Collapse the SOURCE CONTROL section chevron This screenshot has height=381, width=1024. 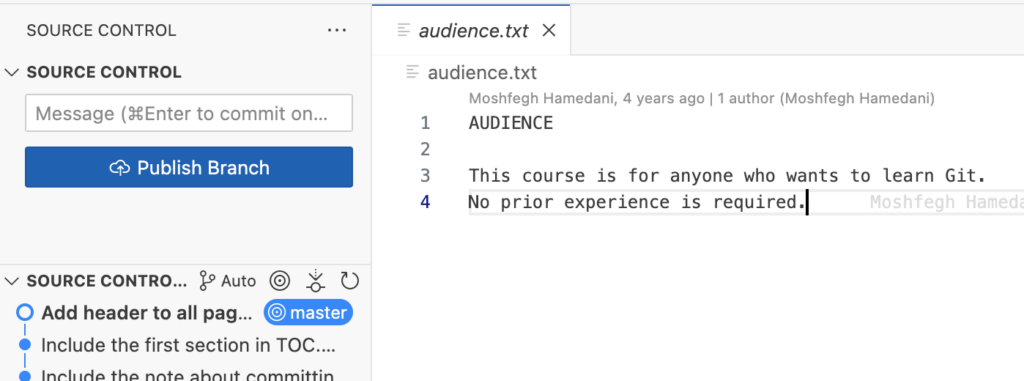pyautogui.click(x=12, y=72)
